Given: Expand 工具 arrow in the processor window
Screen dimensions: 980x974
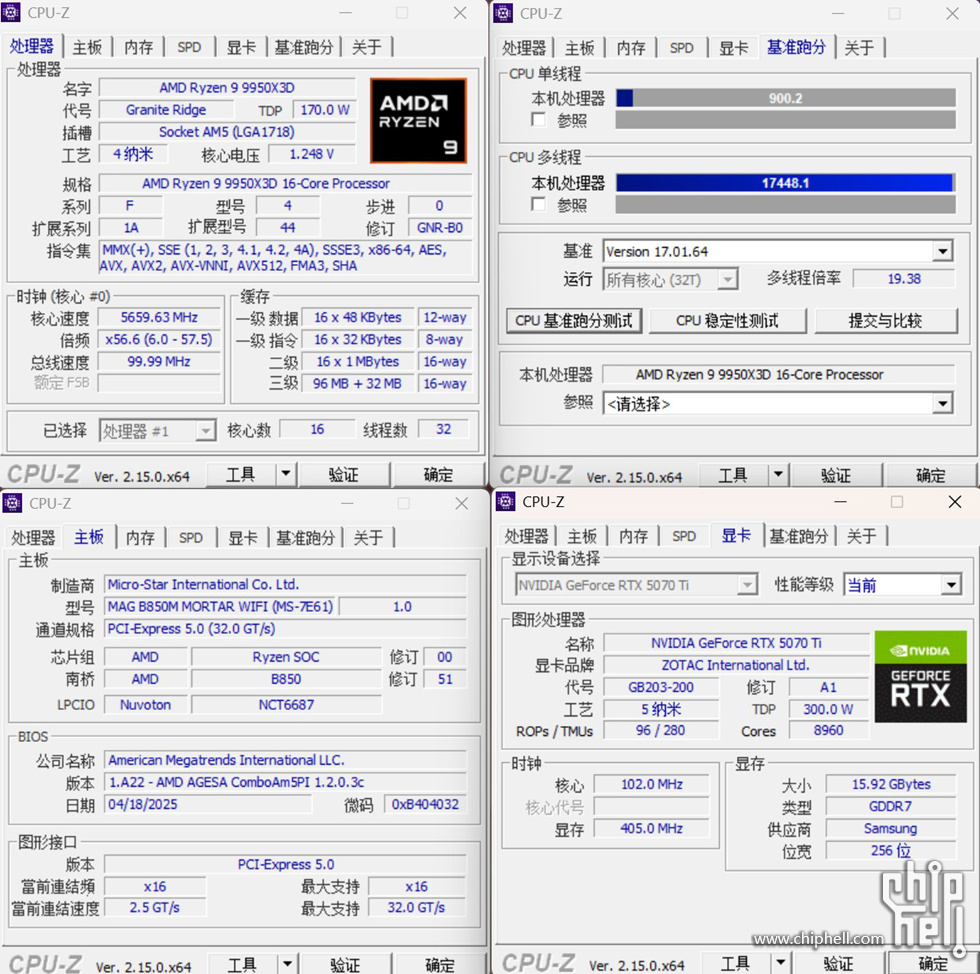Looking at the screenshot, I should click(286, 474).
